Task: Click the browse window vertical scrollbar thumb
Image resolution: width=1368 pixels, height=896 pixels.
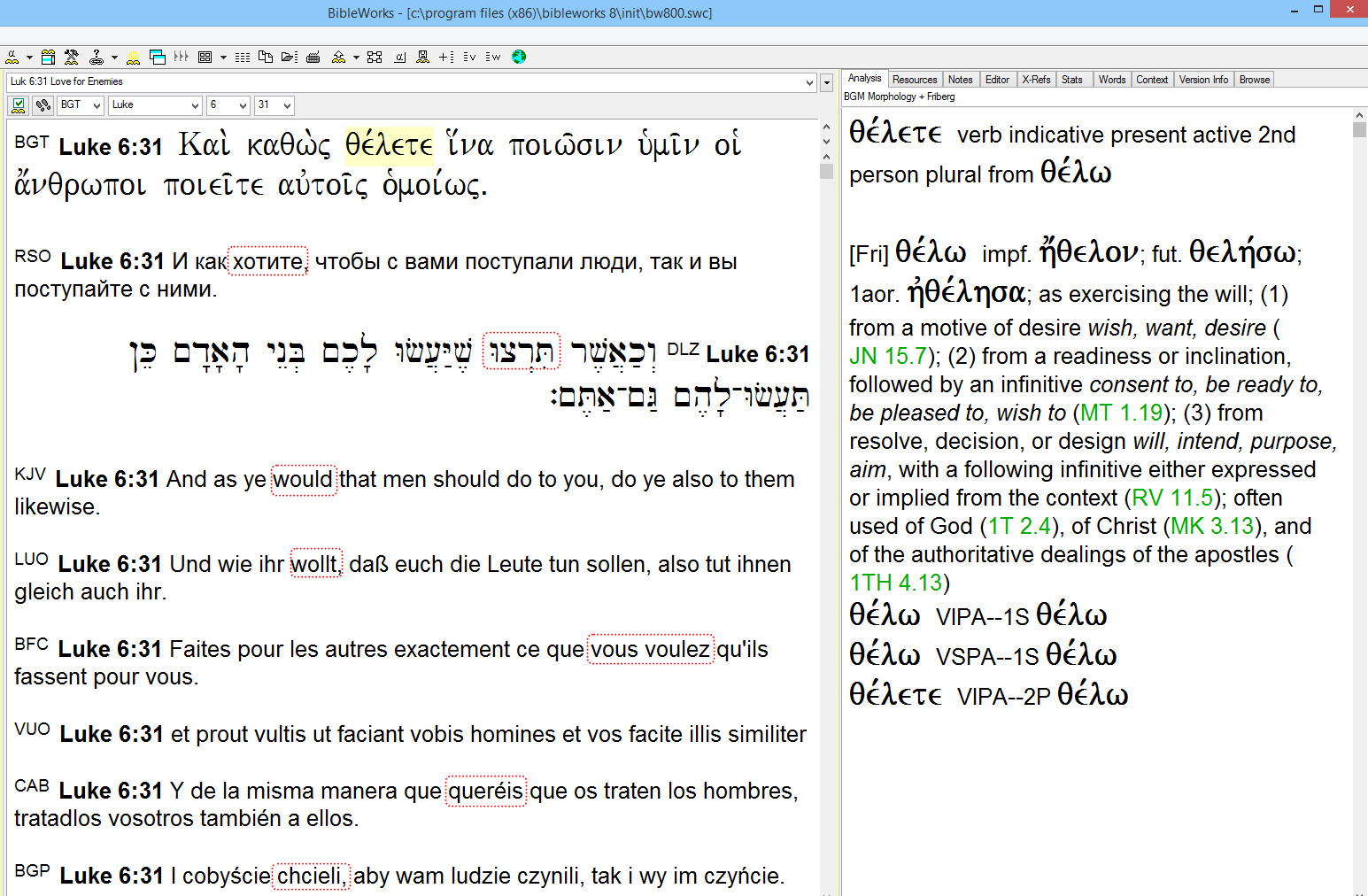Action: (x=827, y=171)
